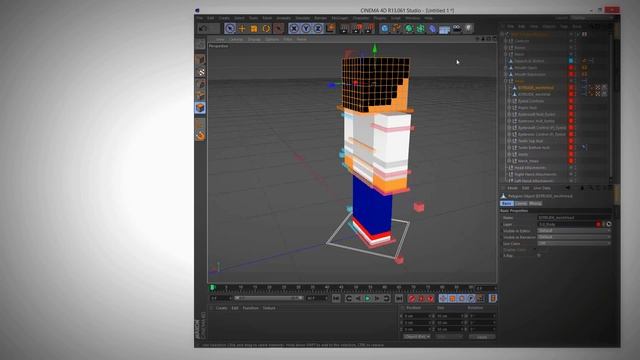Click the Enable Snap magnet icon
The height and width of the screenshot is (360, 640).
(x=200, y=136)
